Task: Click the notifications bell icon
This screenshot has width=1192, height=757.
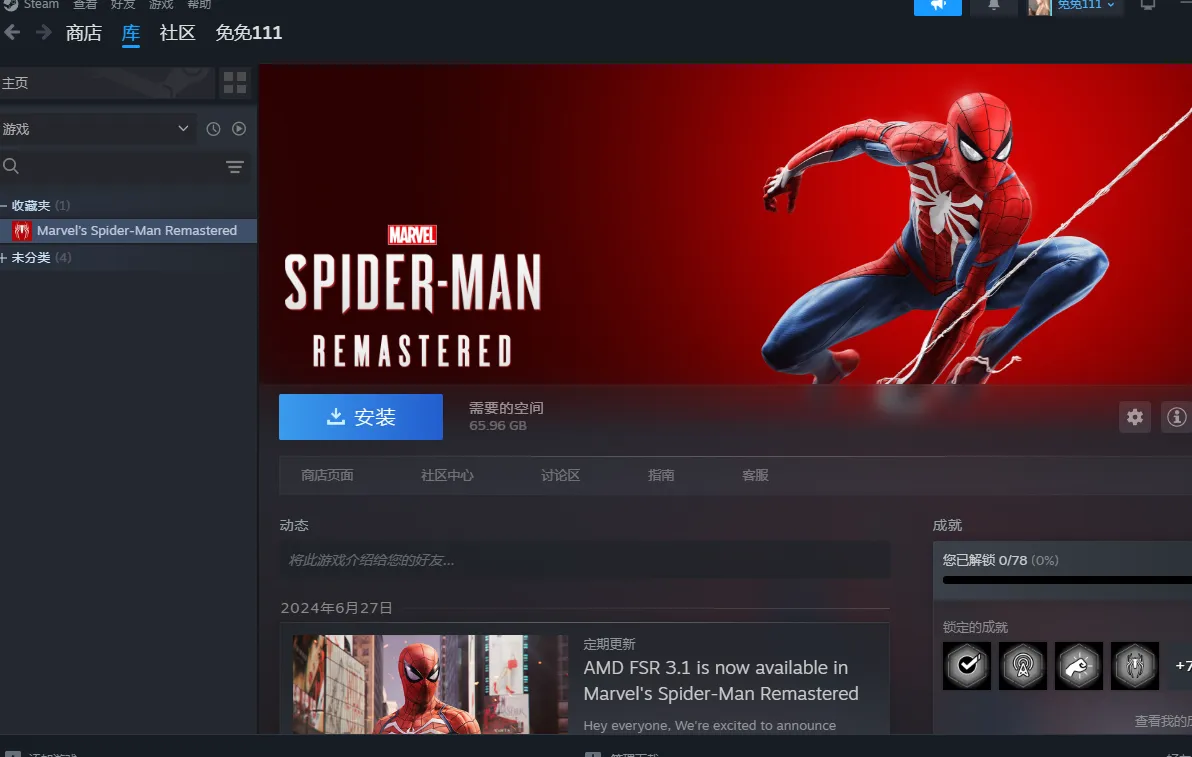Action: click(994, 5)
